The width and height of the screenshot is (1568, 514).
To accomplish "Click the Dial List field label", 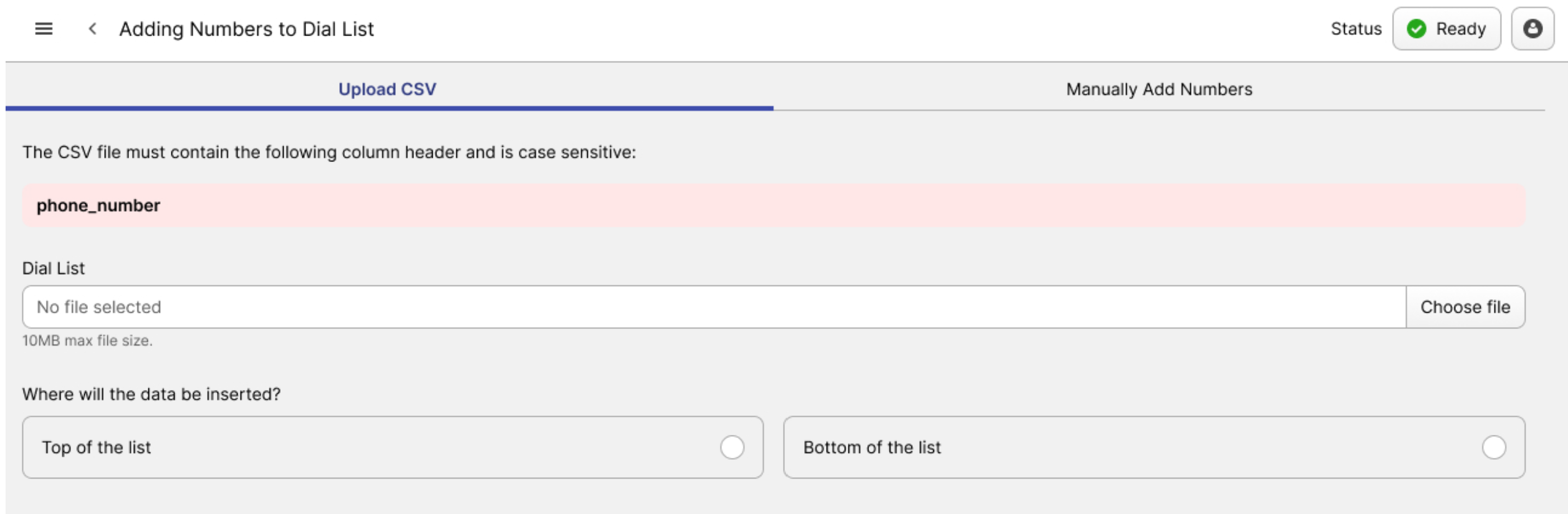I will (x=54, y=269).
